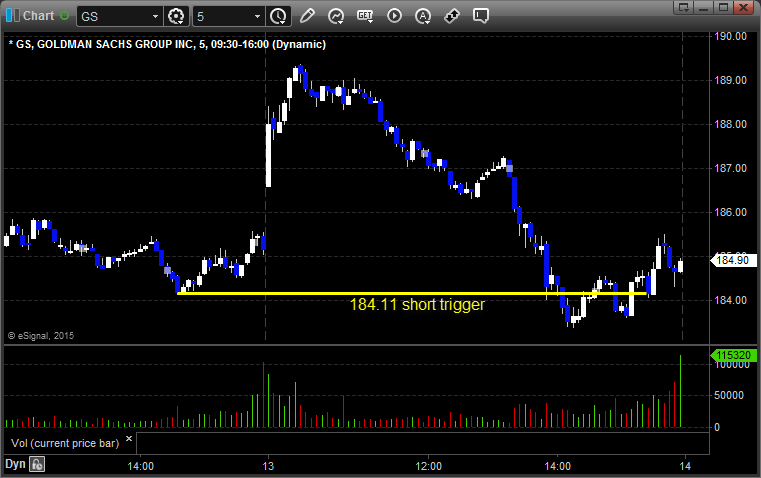Open the symbol settings gear menu

point(176,16)
